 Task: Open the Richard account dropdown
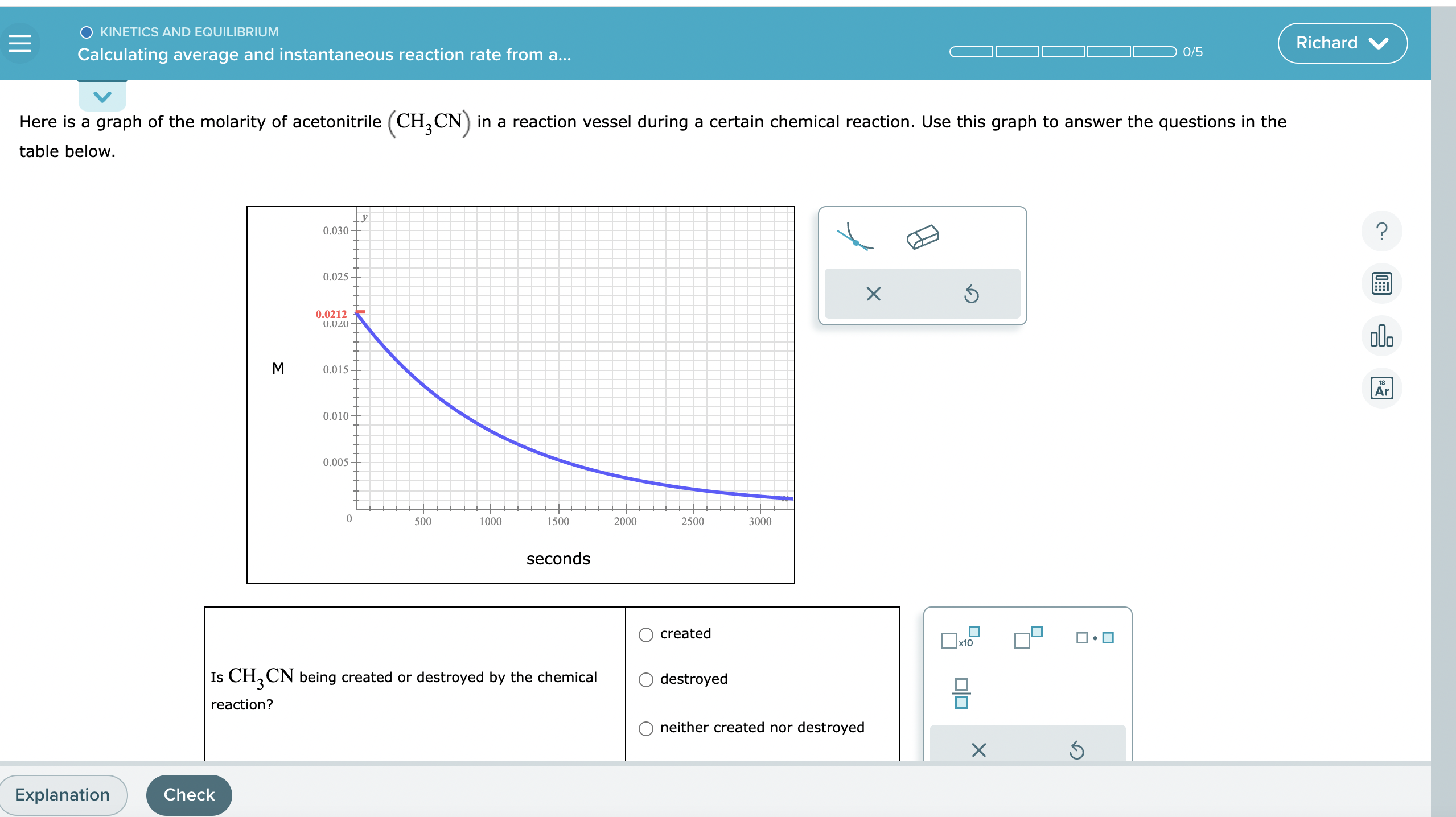point(1342,42)
